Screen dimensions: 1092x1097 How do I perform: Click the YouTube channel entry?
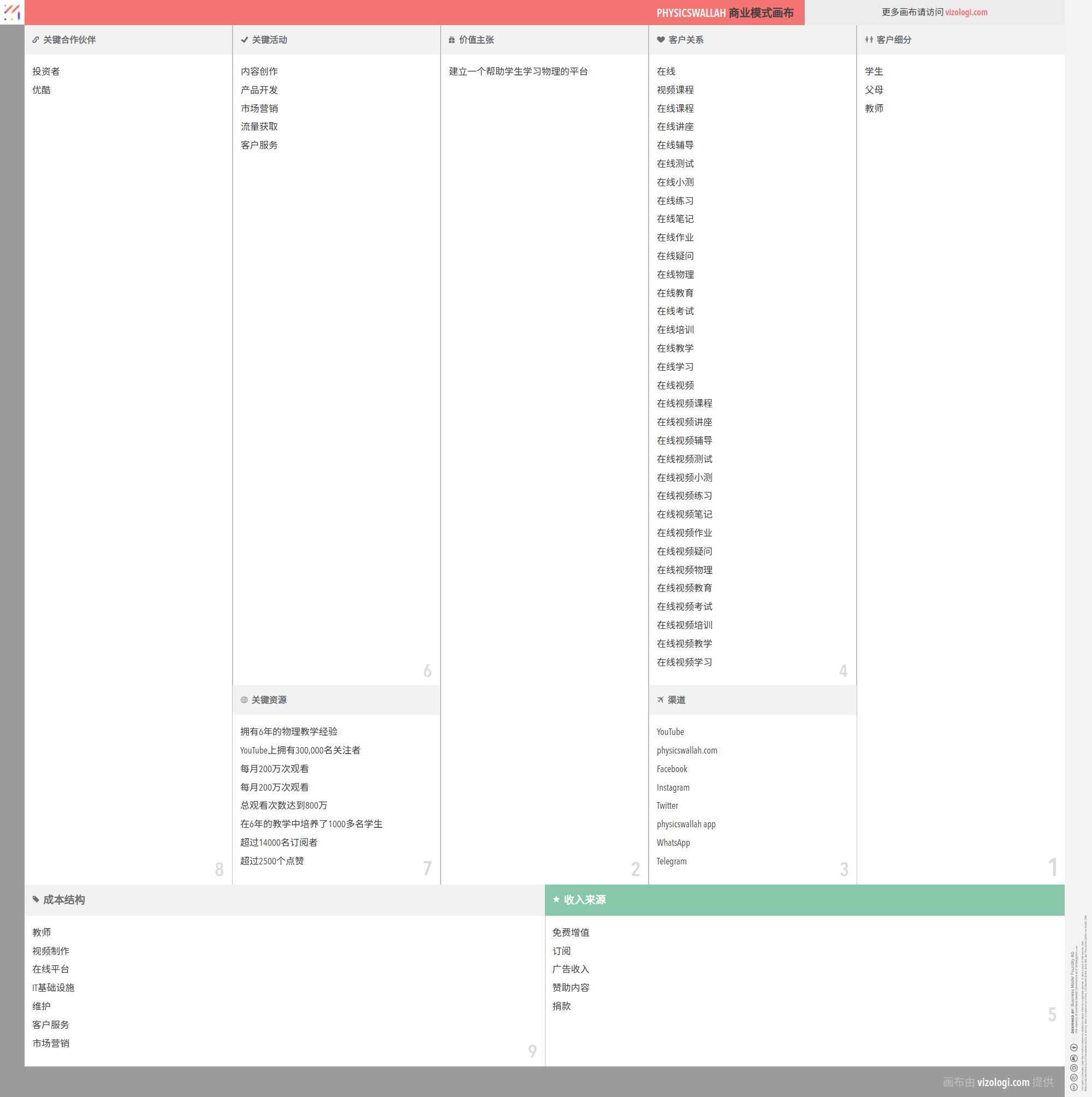670,732
